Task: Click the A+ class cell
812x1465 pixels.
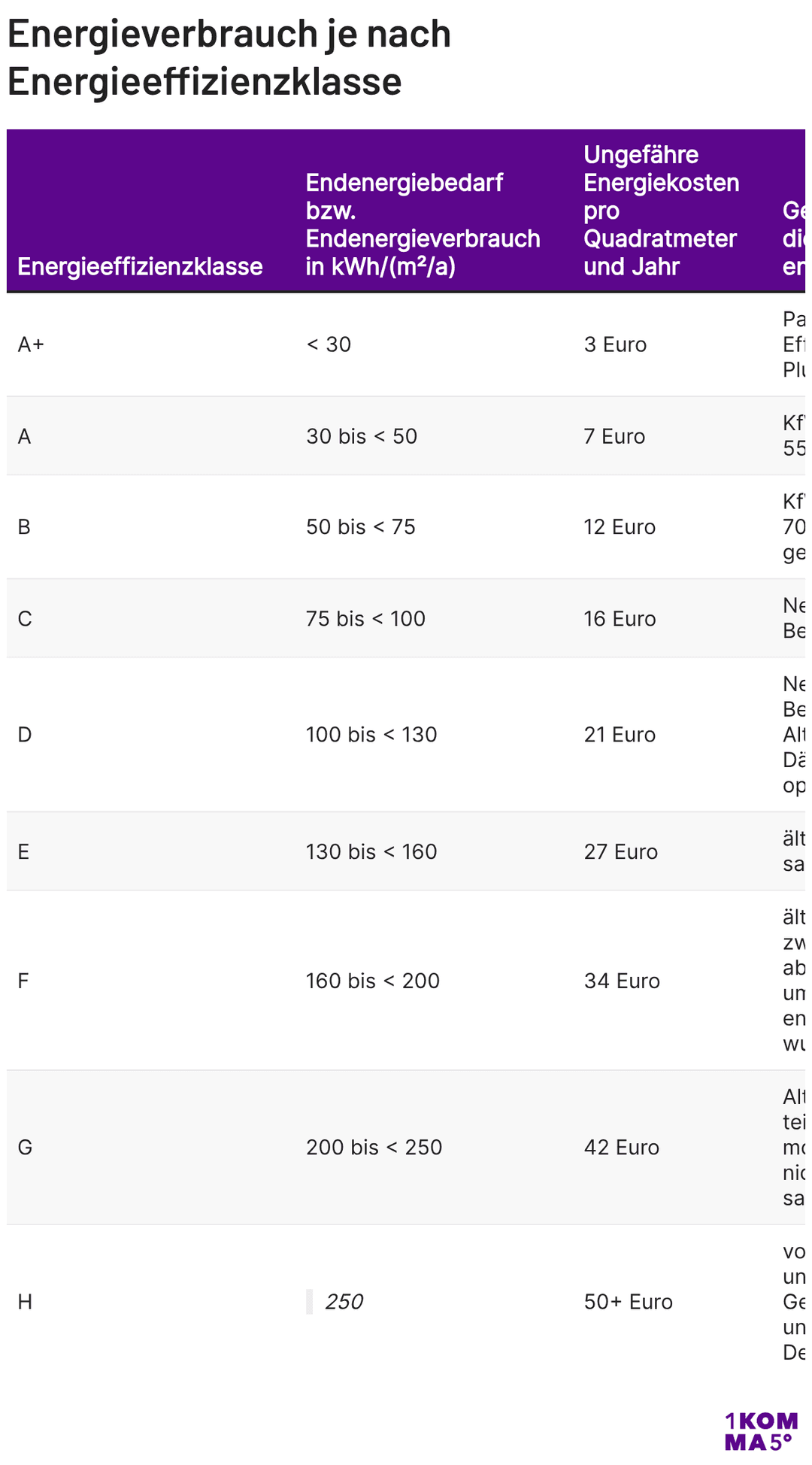Action: [31, 344]
